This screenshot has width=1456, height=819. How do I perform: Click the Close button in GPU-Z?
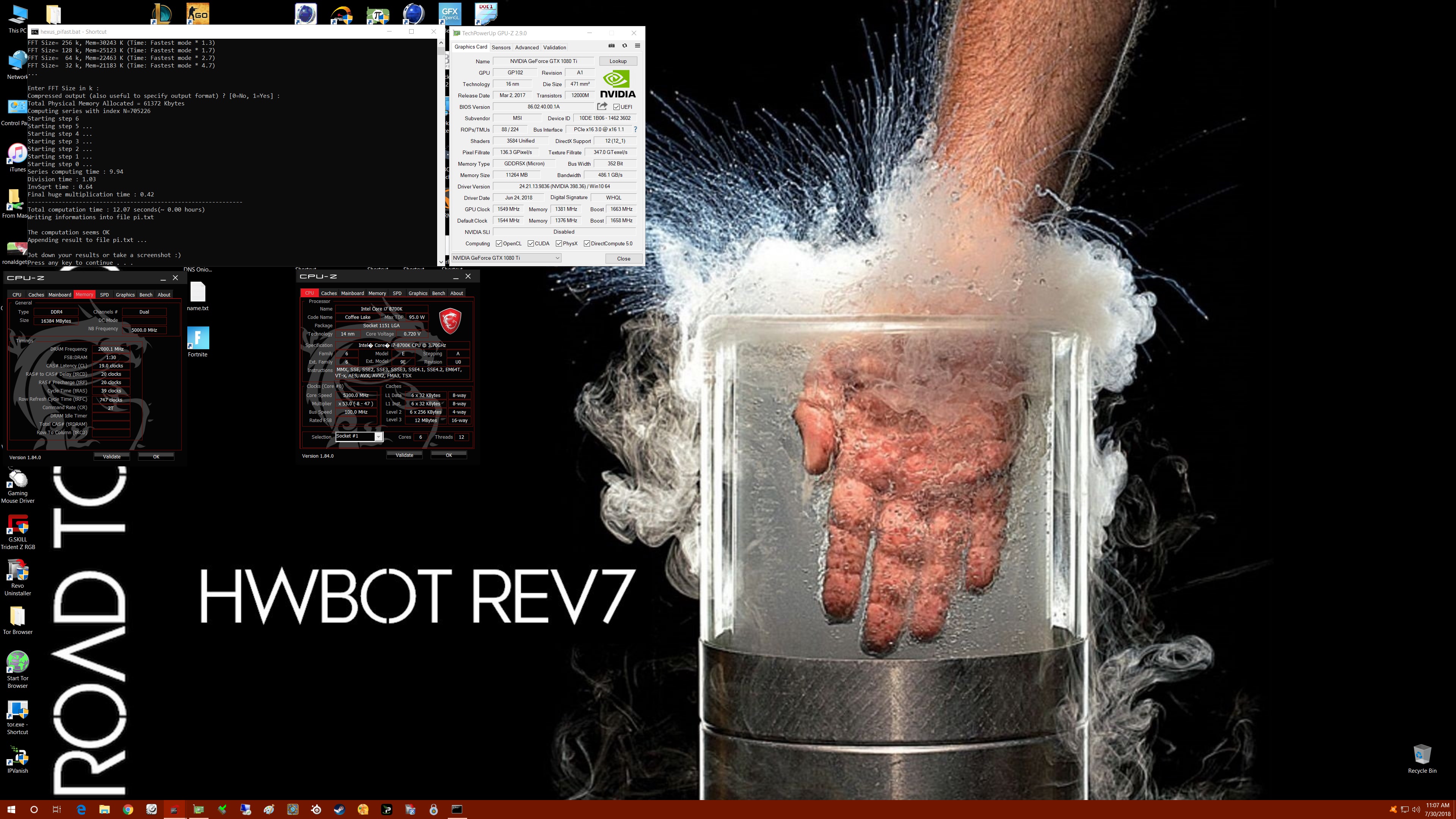(x=623, y=258)
